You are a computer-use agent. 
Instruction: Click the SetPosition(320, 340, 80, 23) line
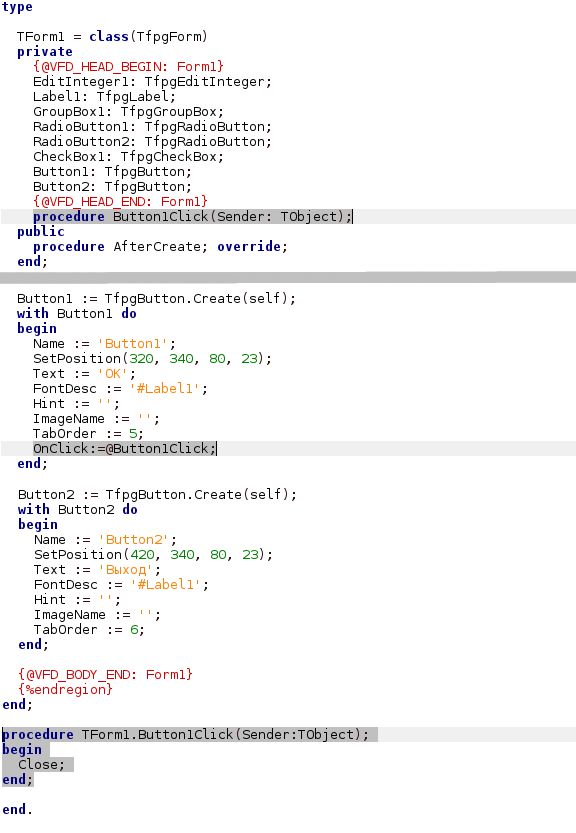[x=153, y=358]
